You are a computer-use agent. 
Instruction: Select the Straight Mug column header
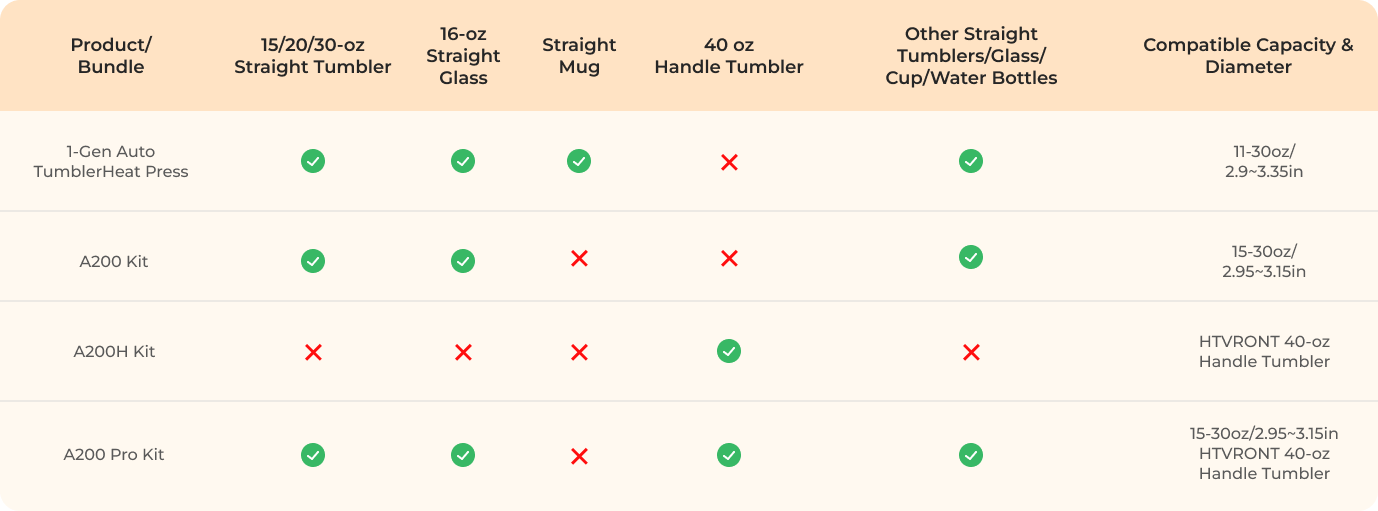coord(579,56)
